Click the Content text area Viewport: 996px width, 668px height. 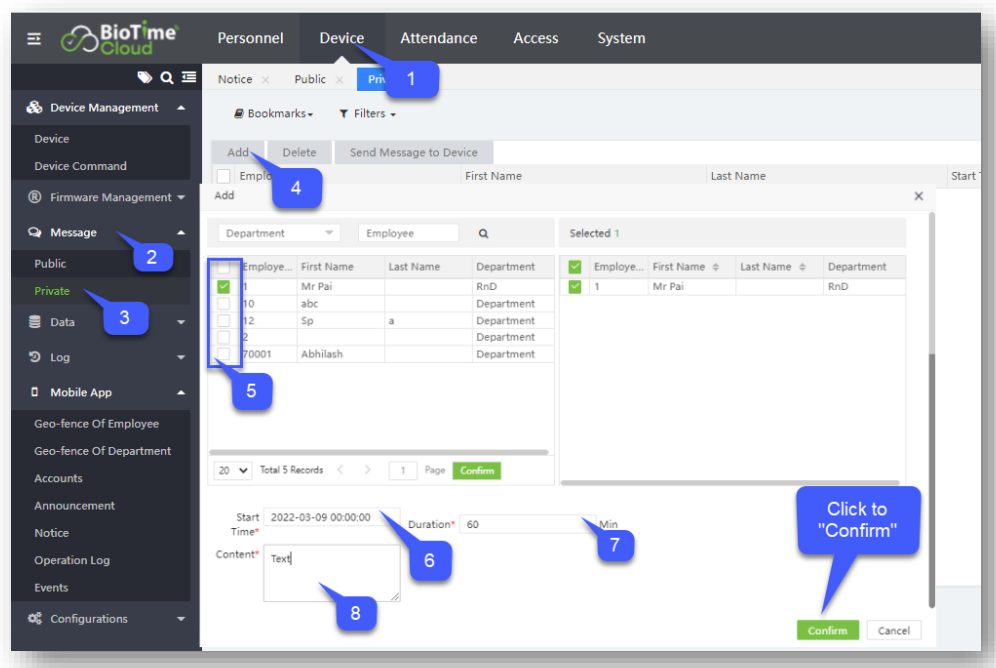point(331,573)
